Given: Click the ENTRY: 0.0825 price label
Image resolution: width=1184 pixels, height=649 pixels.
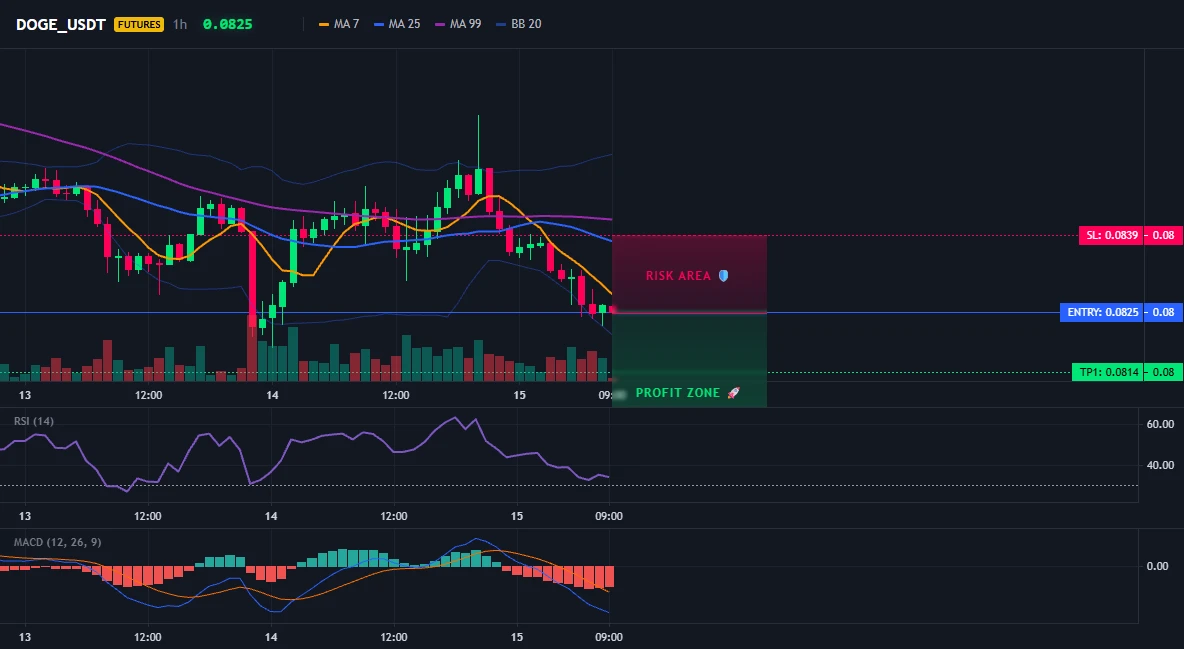Looking at the screenshot, I should [1102, 312].
